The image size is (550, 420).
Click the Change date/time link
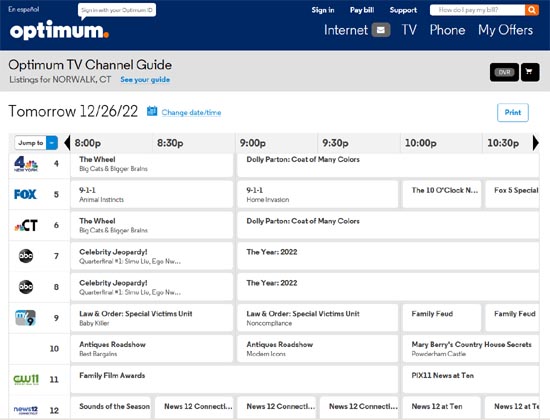coord(191,112)
